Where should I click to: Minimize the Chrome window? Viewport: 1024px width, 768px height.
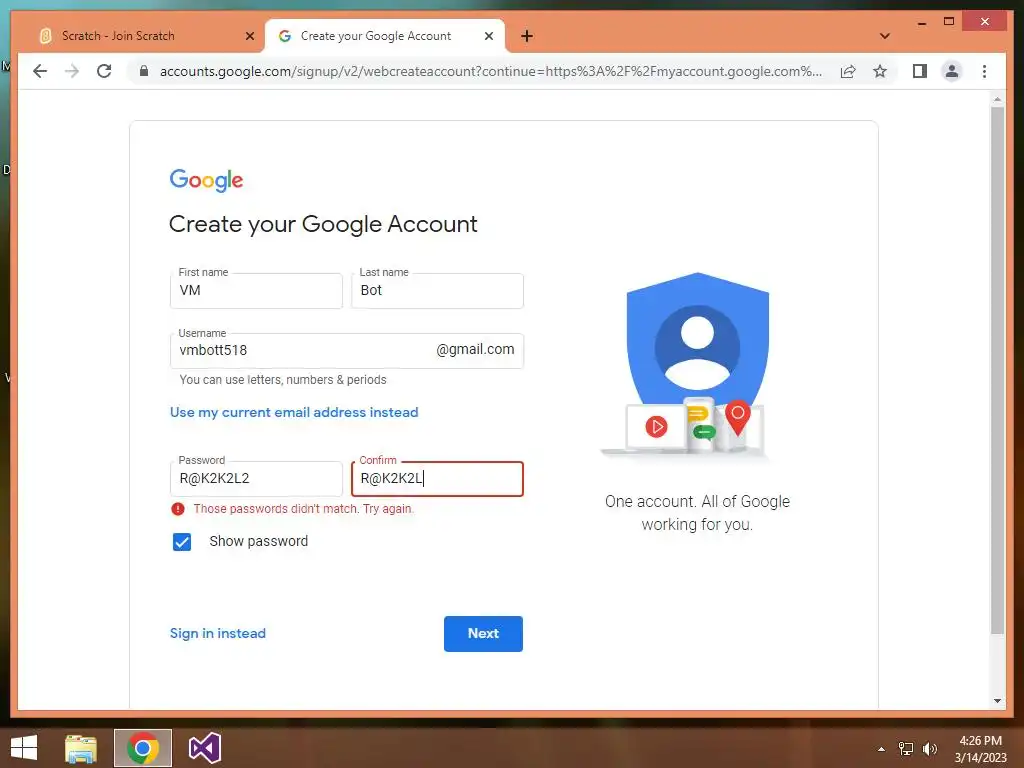point(921,22)
